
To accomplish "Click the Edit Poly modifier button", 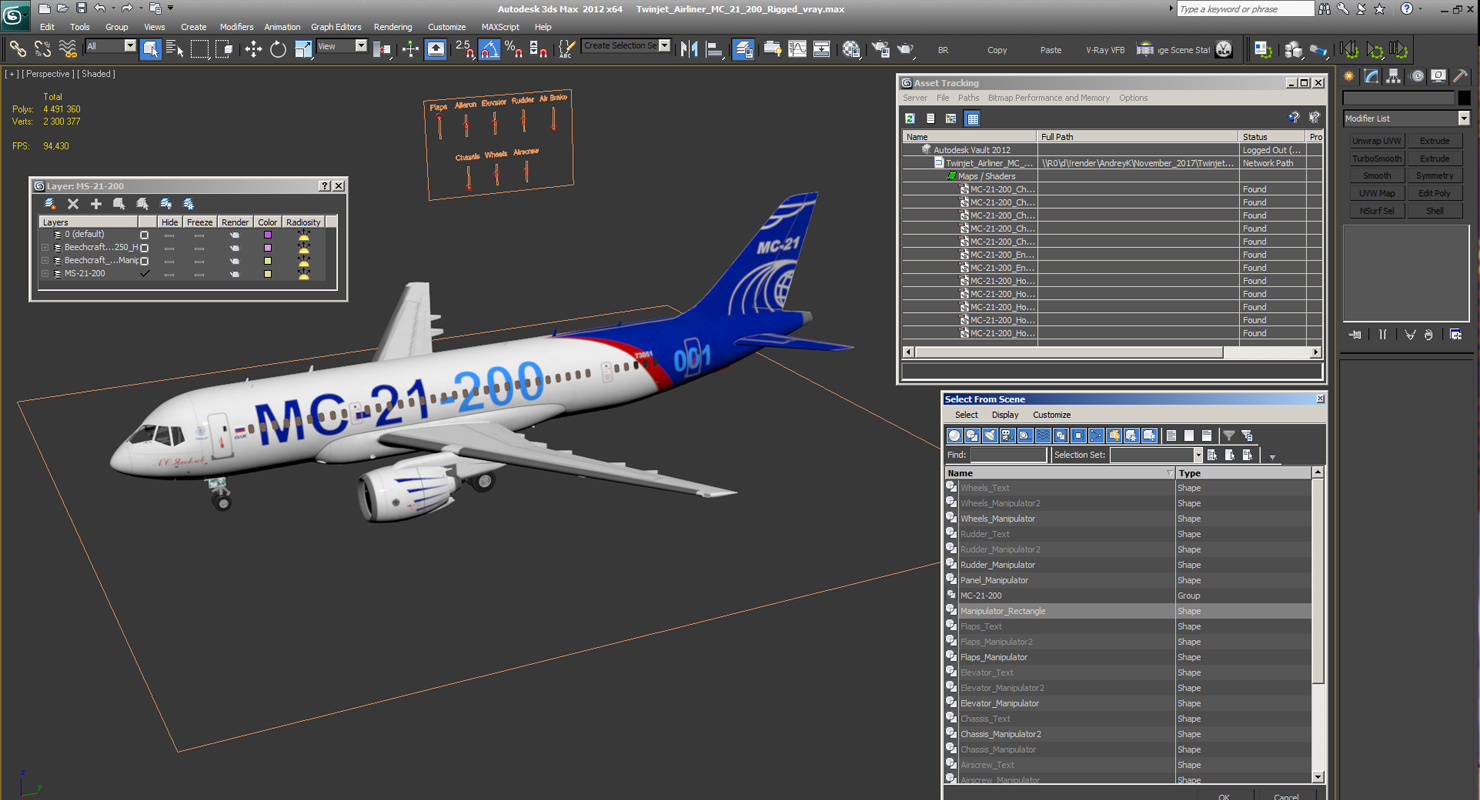I will [1434, 193].
